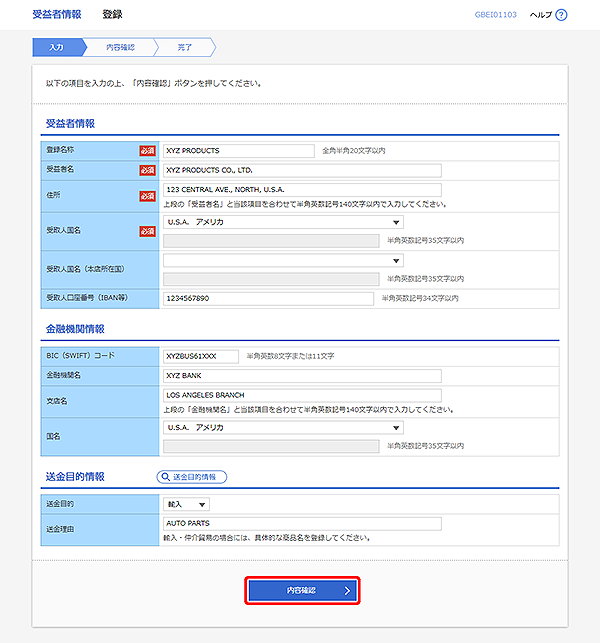Select the 入力 step tab
The width and height of the screenshot is (600, 643).
pos(56,47)
